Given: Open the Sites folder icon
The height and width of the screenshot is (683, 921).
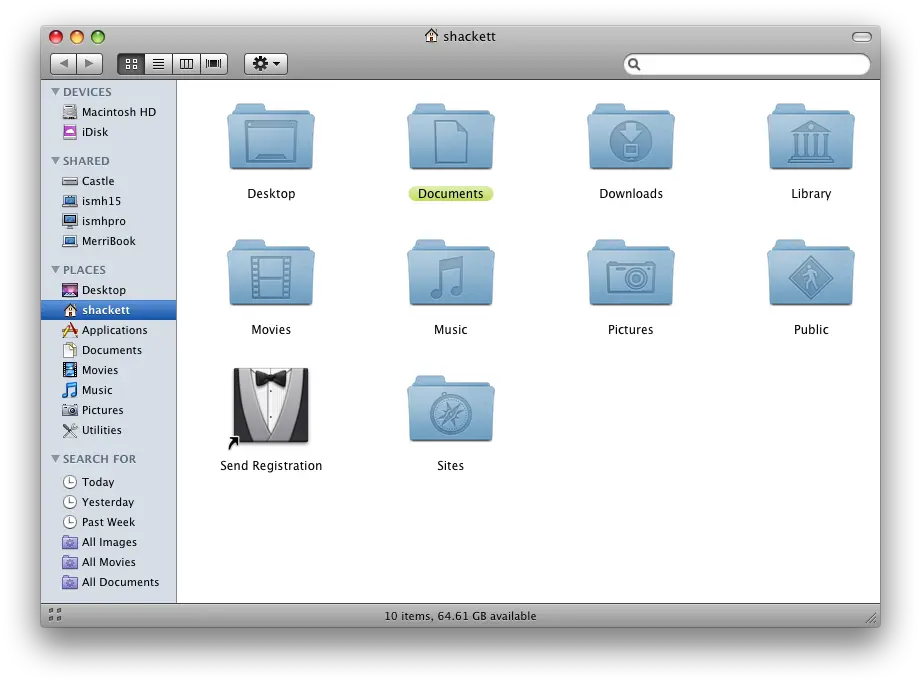Looking at the screenshot, I should point(451,409).
